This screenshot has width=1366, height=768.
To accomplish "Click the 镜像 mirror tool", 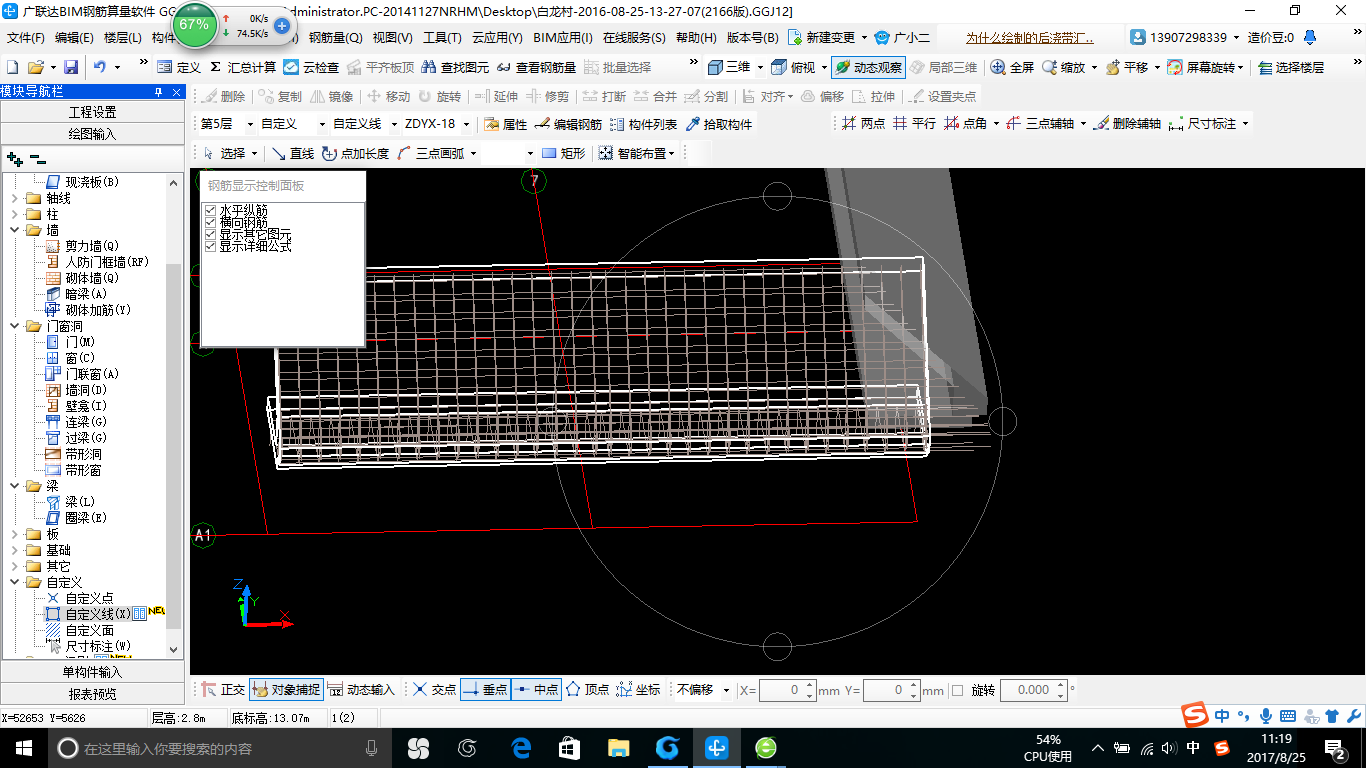I will coord(332,96).
